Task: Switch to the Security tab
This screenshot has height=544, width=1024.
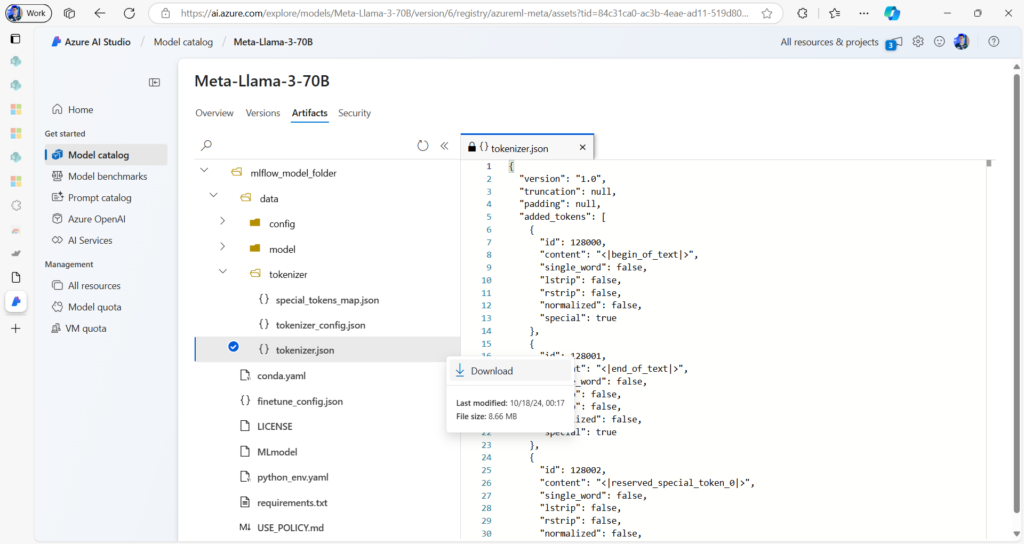Action: coord(355,113)
